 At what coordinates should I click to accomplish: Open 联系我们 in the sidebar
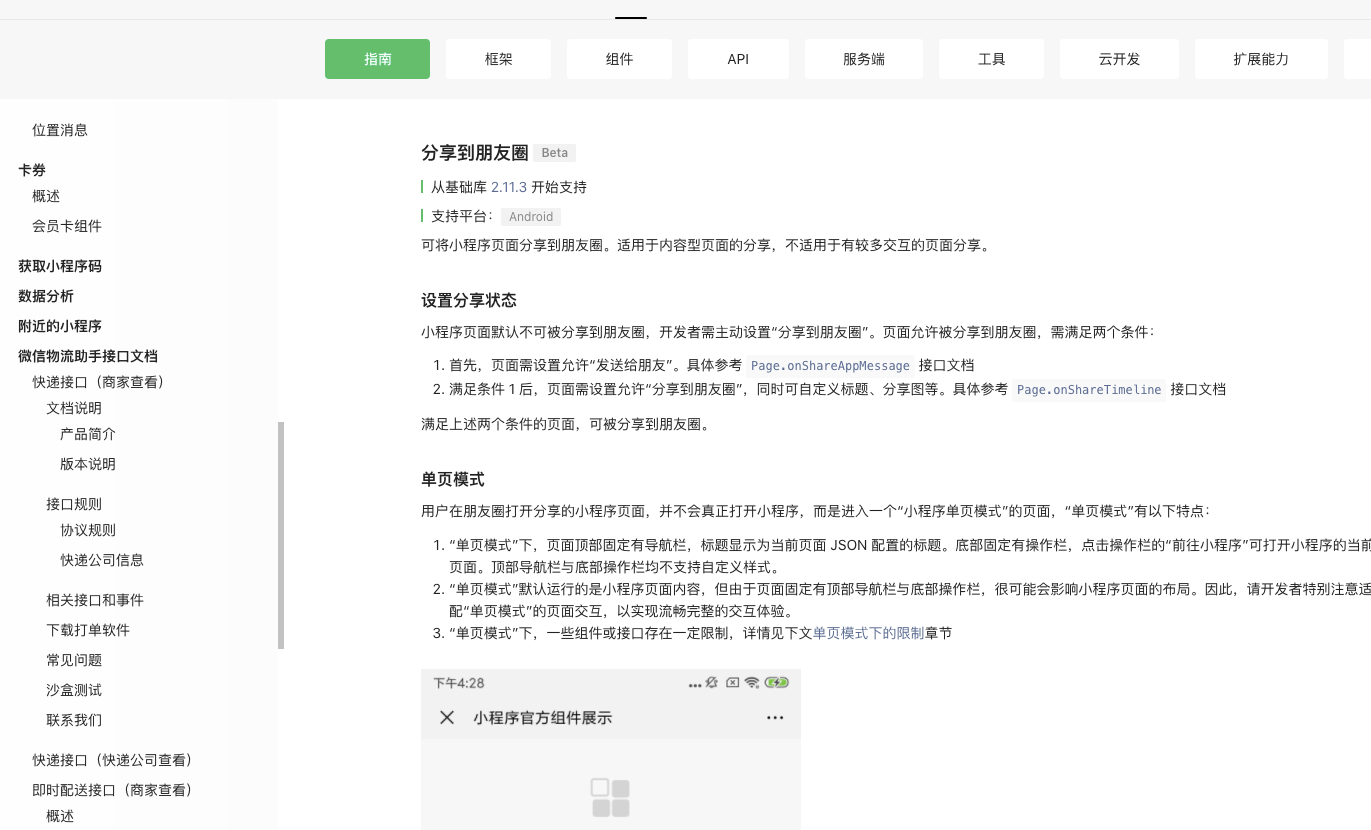[74, 720]
